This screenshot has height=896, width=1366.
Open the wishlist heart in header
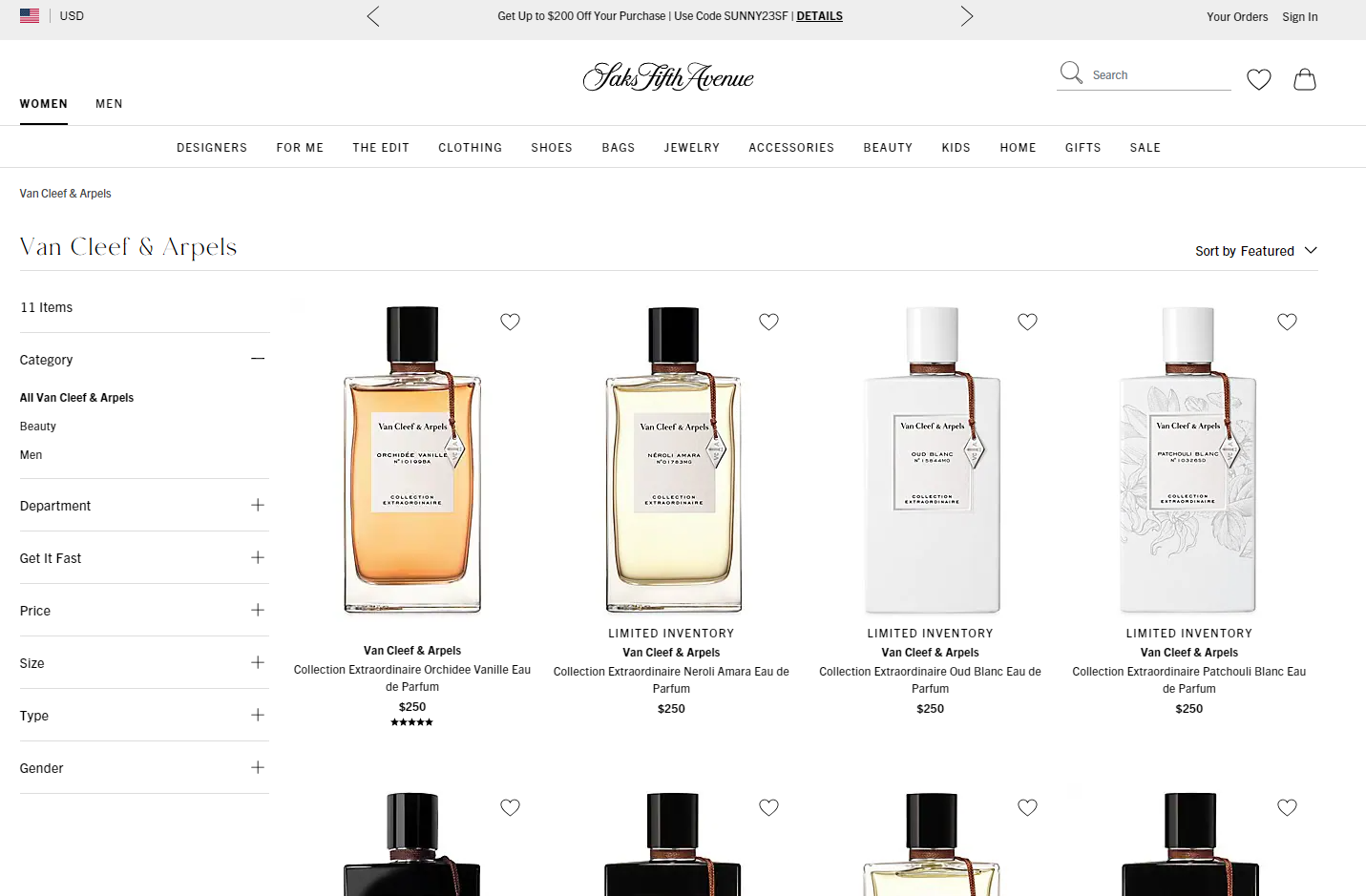(1259, 79)
